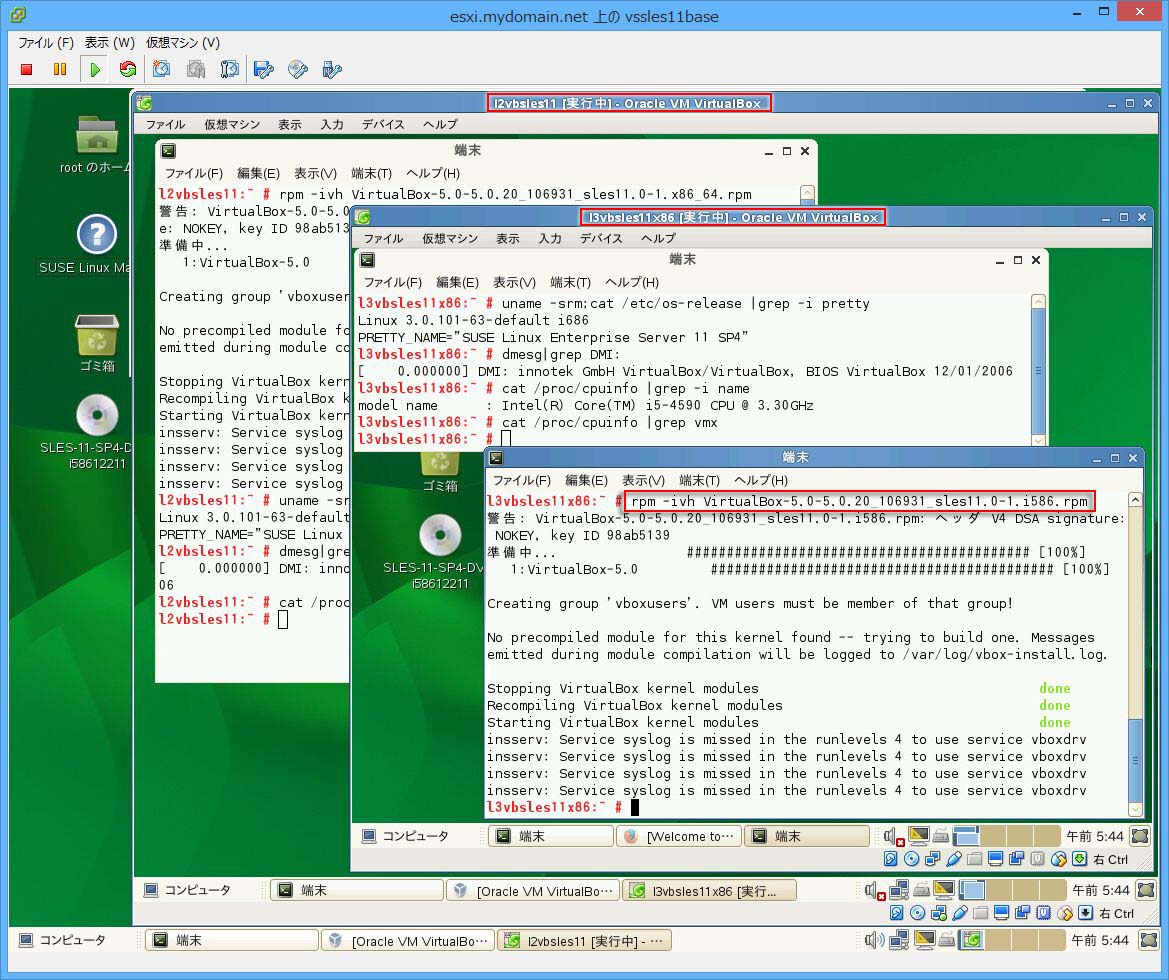Viewport: 1169px width, 980px height.
Task: Click 端末 taskbar button in outermost desktop panel
Action: pyautogui.click(x=232, y=940)
